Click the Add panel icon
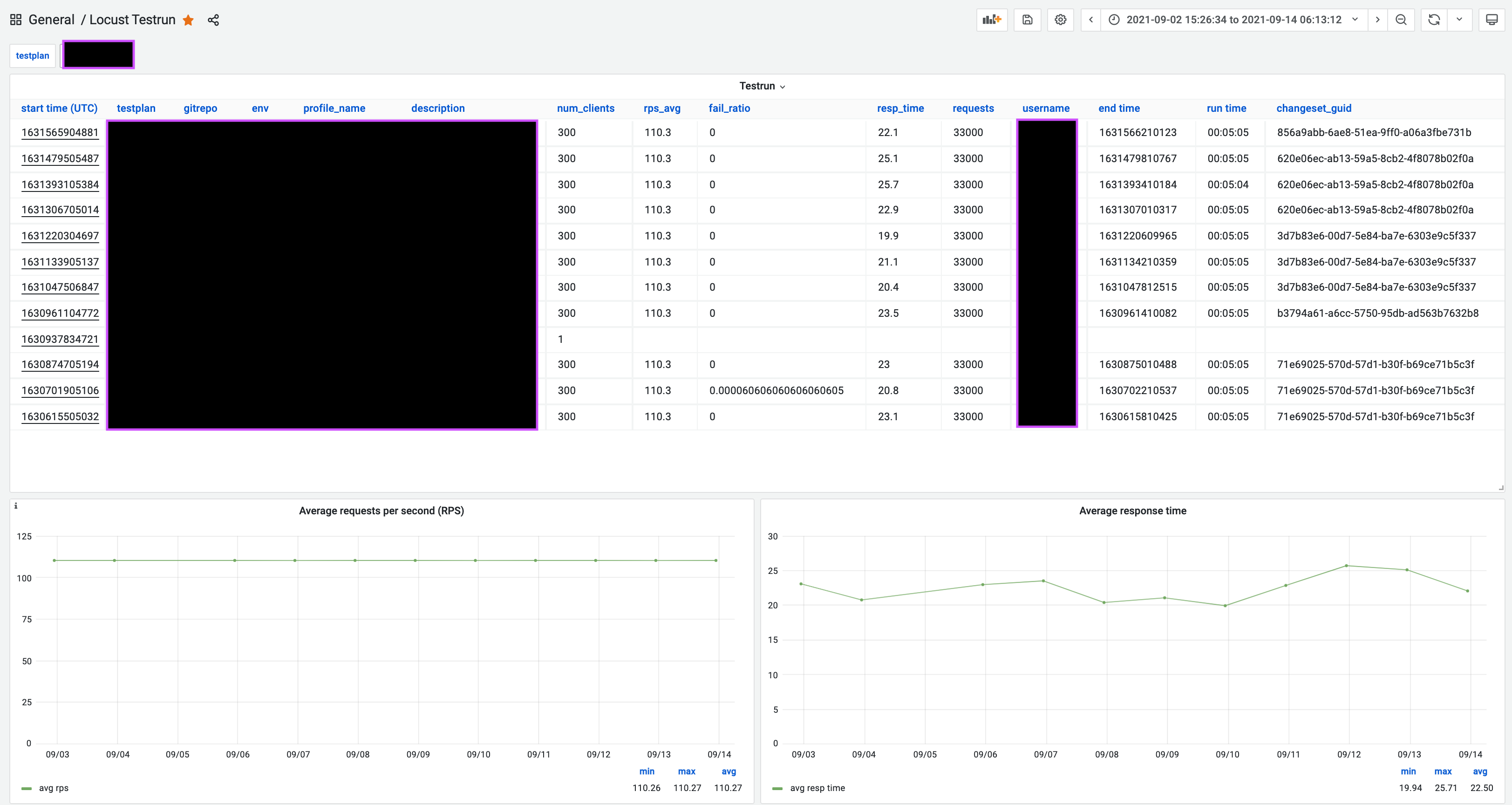Image resolution: width=1512 pixels, height=805 pixels. [x=991, y=20]
